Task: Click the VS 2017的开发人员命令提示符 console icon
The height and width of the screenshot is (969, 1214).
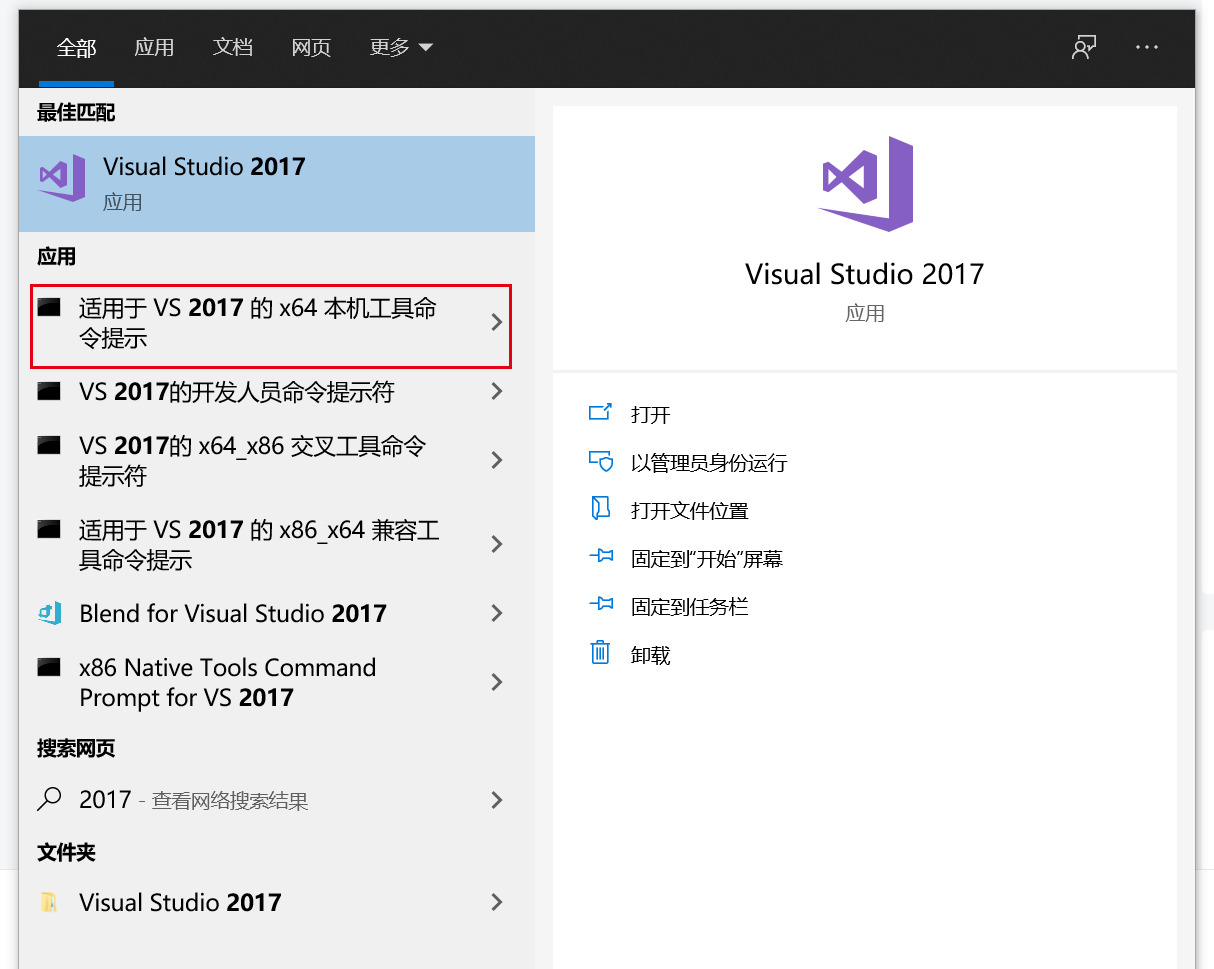Action: pos(49,391)
